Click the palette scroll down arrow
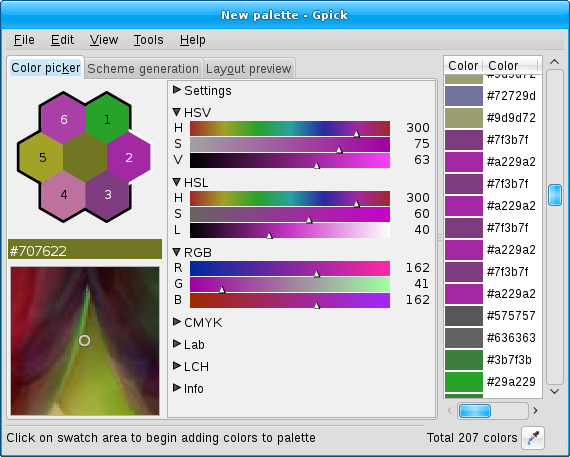 554,392
